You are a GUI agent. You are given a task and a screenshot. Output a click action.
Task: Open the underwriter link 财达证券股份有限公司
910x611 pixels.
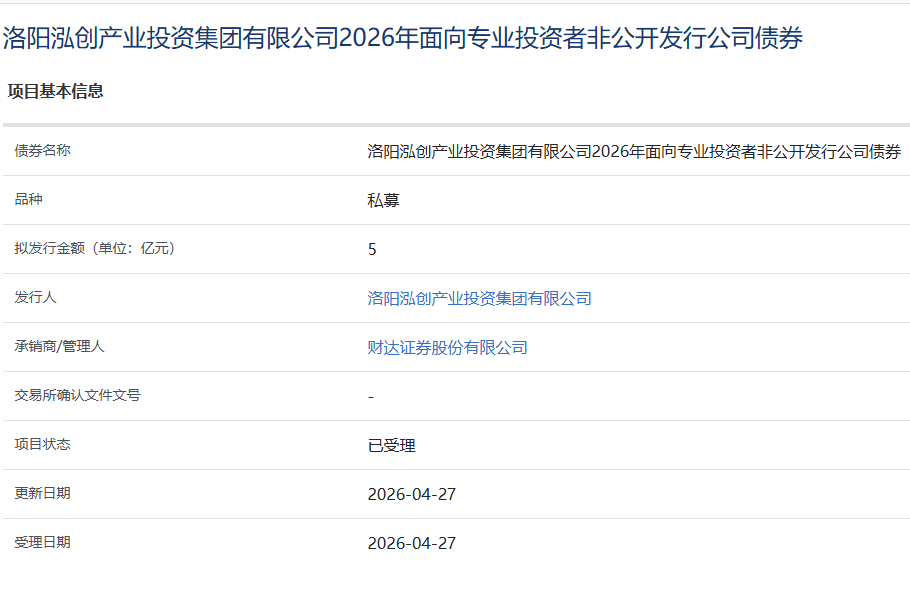coord(447,346)
